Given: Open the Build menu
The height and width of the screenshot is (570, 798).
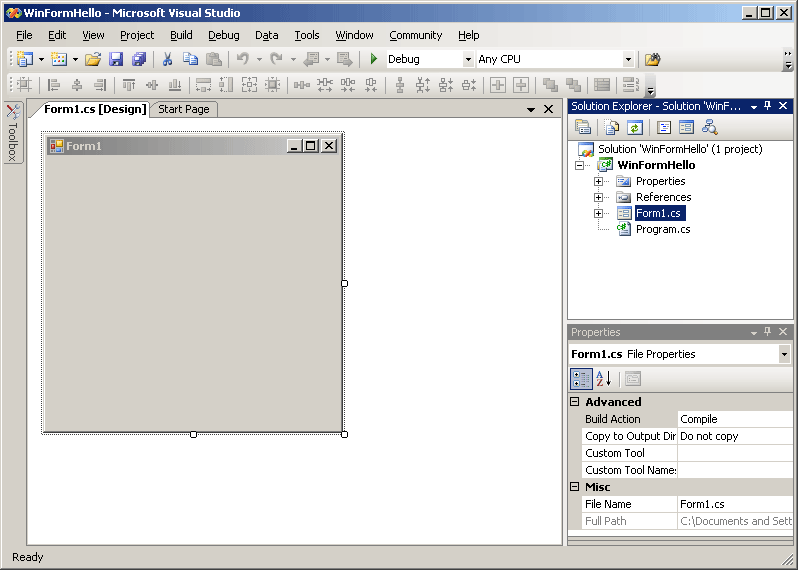Looking at the screenshot, I should 181,35.
